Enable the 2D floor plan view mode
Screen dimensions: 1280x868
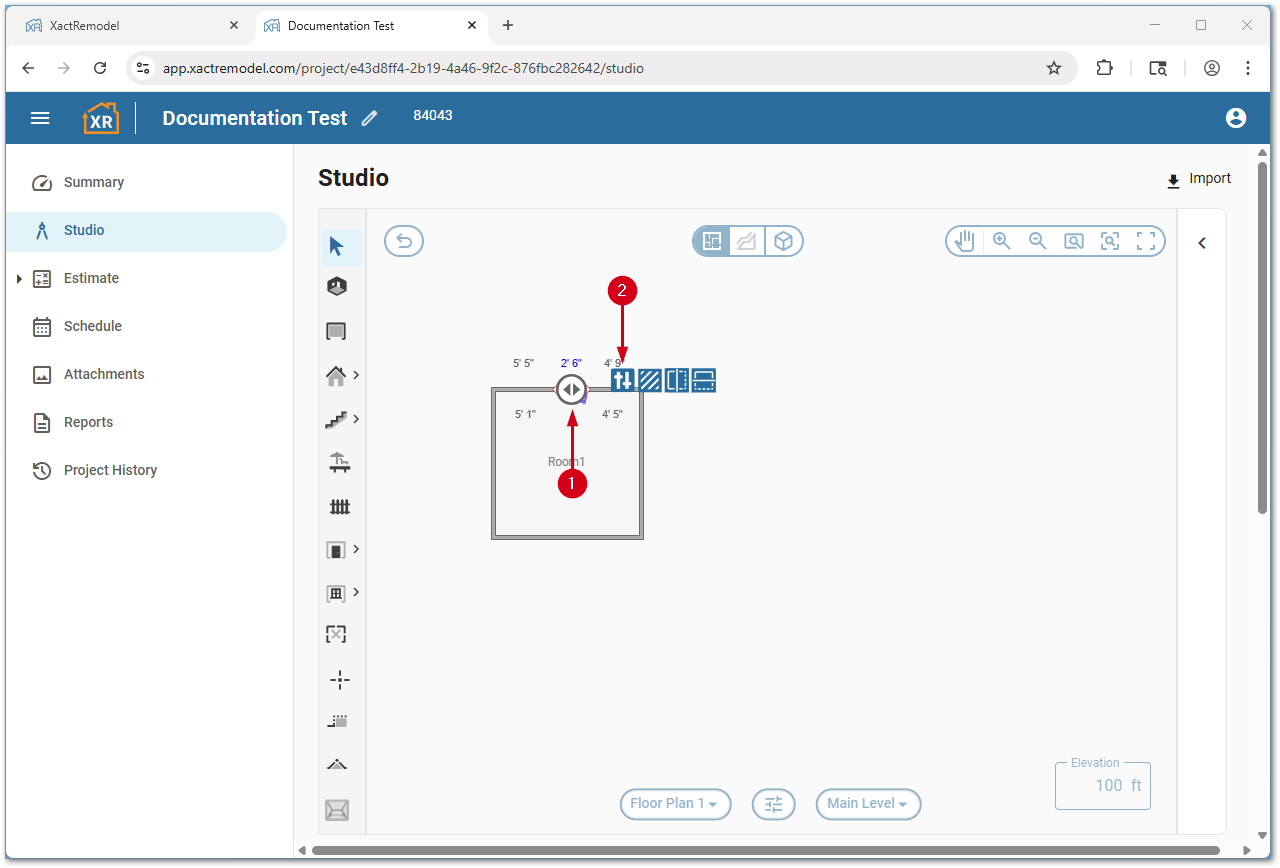click(710, 241)
